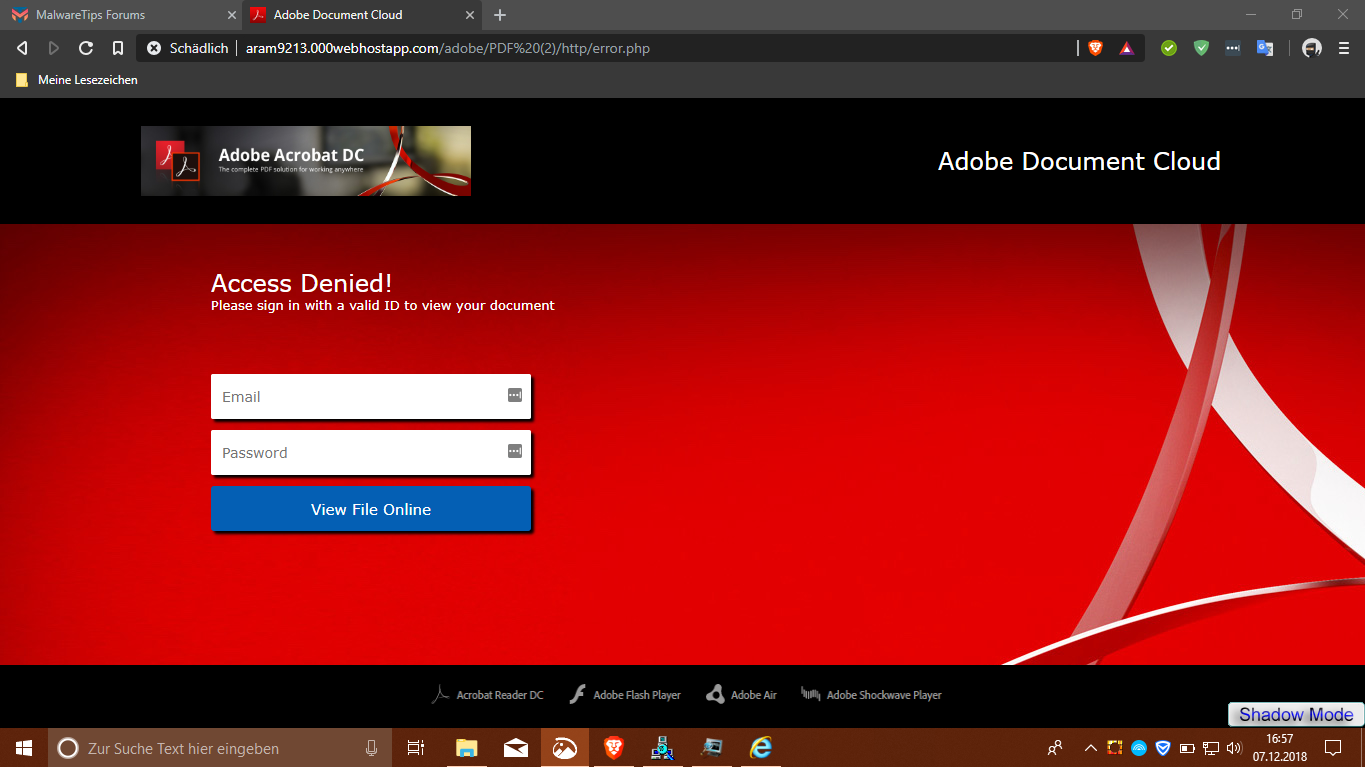
Task: Open the Google Translate extension
Action: click(1265, 48)
